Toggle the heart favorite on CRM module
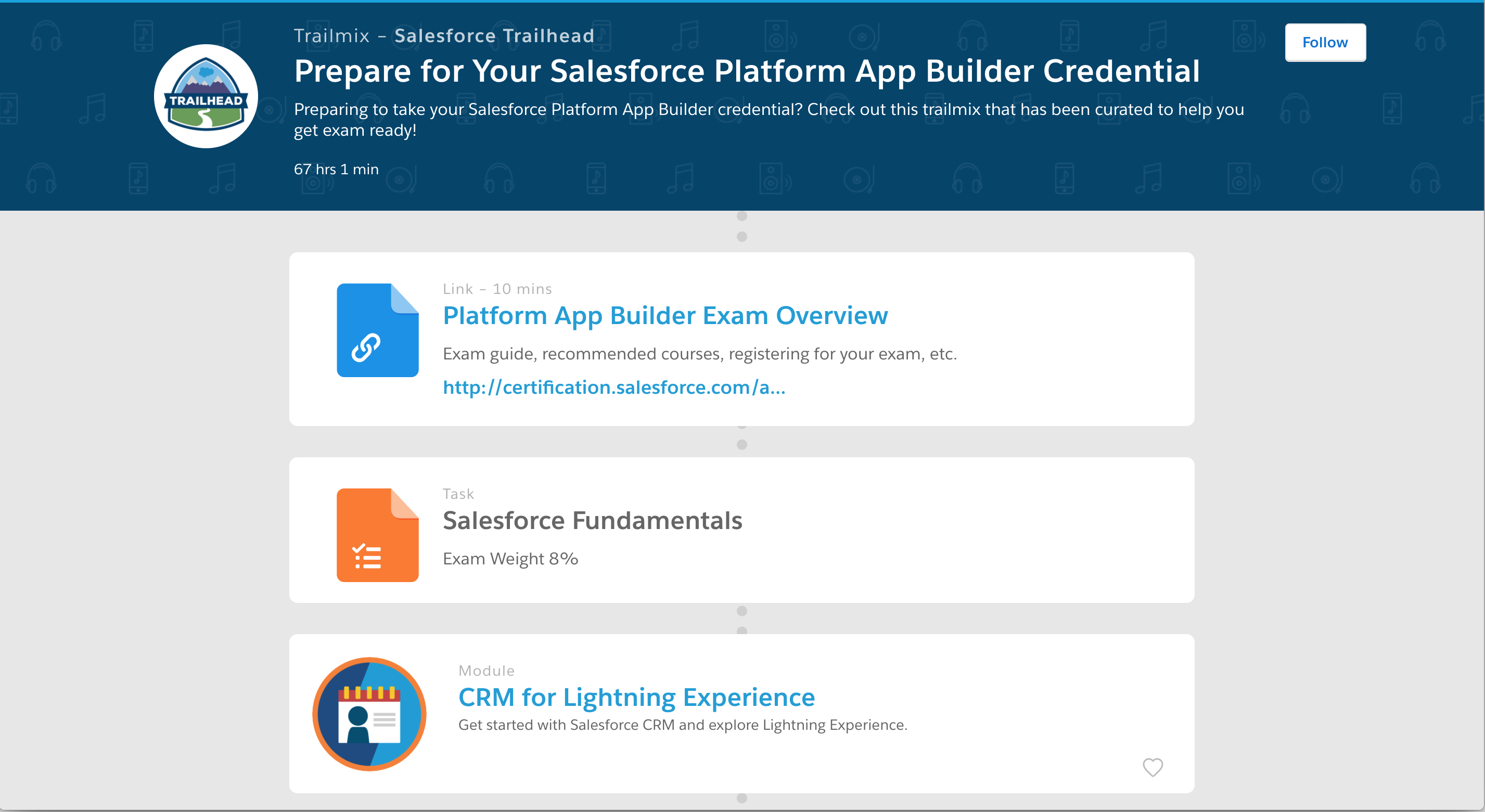 (1153, 767)
